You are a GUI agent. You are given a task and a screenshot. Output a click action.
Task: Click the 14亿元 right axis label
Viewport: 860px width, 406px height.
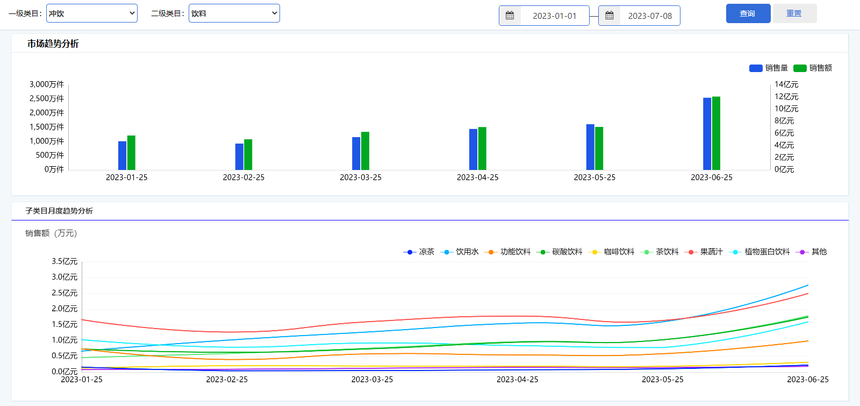click(786, 84)
